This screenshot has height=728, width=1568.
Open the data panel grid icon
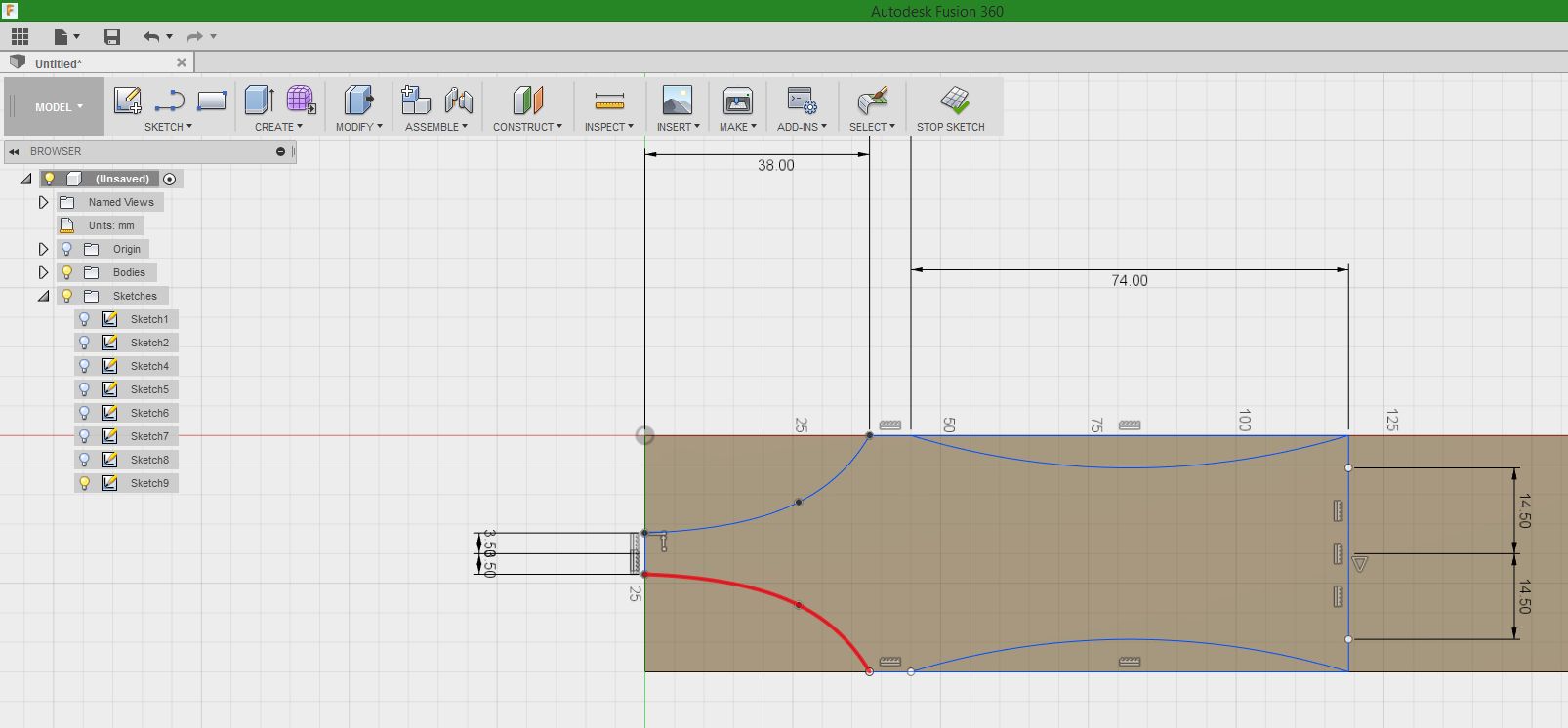[20, 37]
